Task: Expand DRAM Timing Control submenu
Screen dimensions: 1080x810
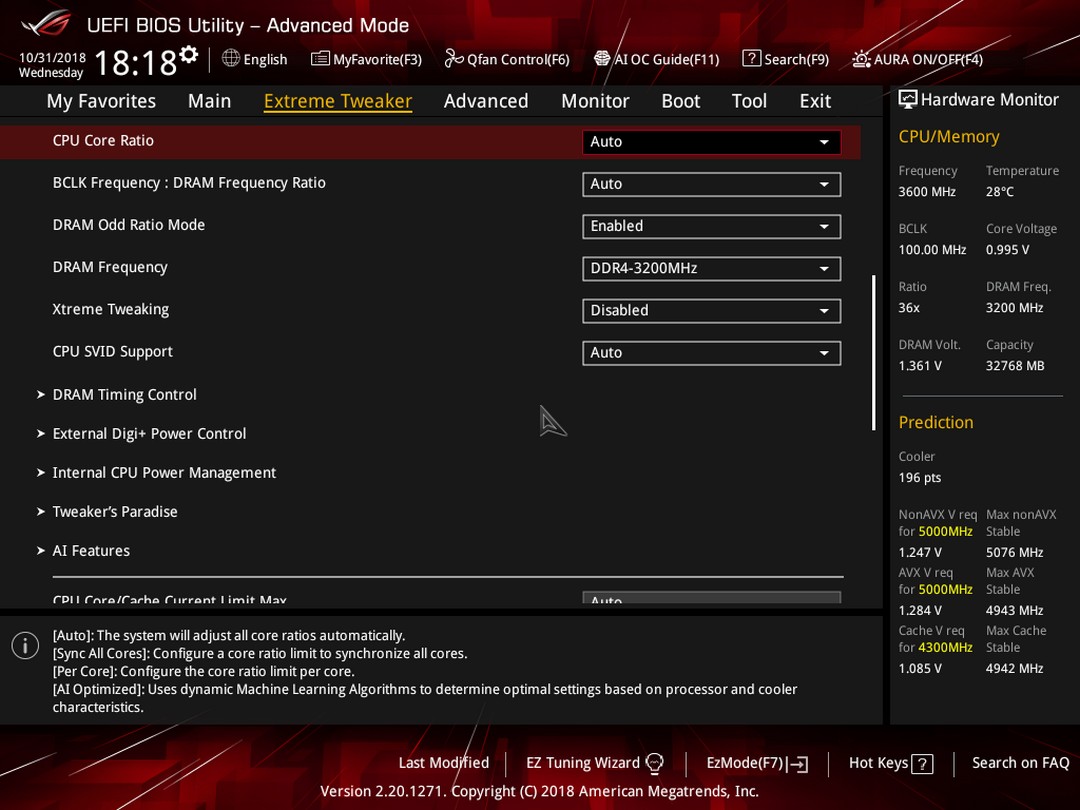Action: pos(124,395)
